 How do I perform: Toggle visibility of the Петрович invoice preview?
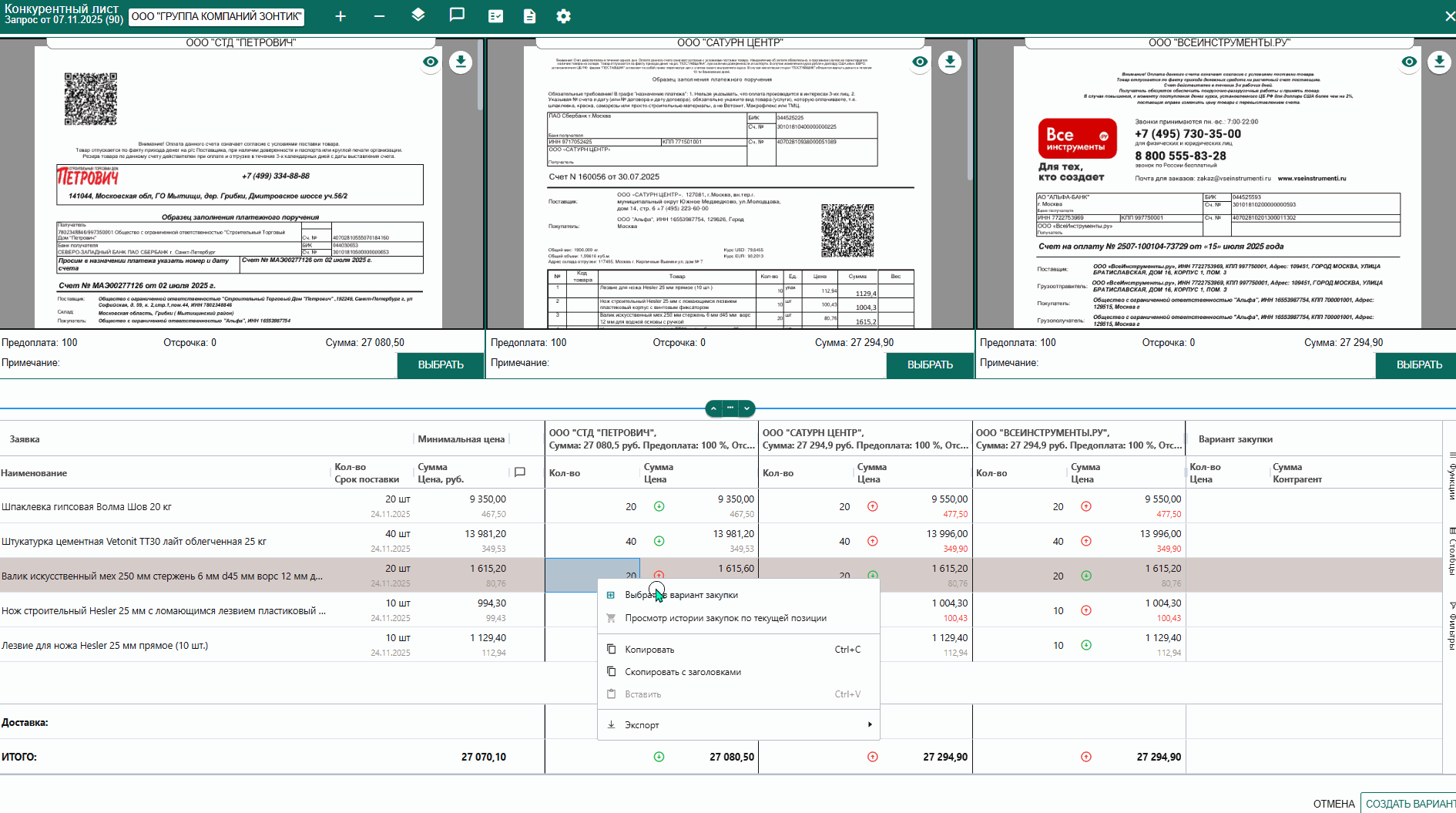[x=431, y=62]
